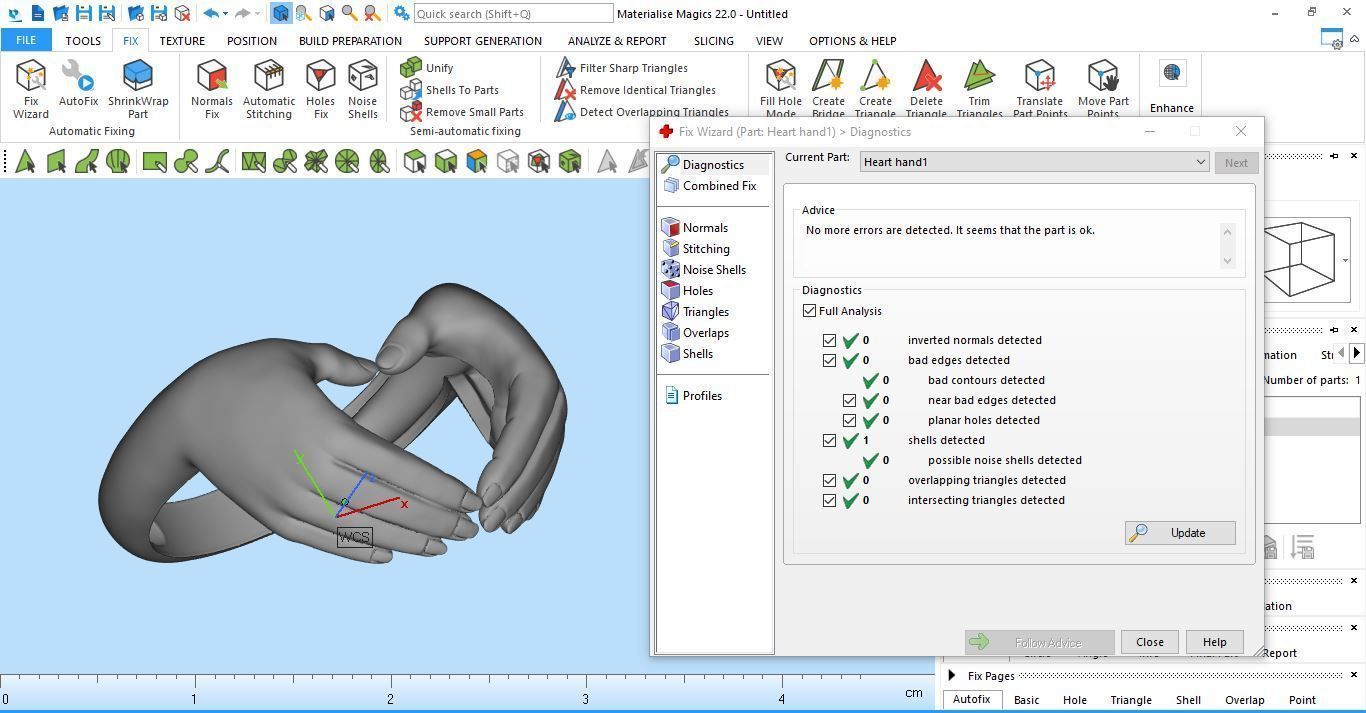Click the wireframe cube view thumbnail

tap(1299, 260)
